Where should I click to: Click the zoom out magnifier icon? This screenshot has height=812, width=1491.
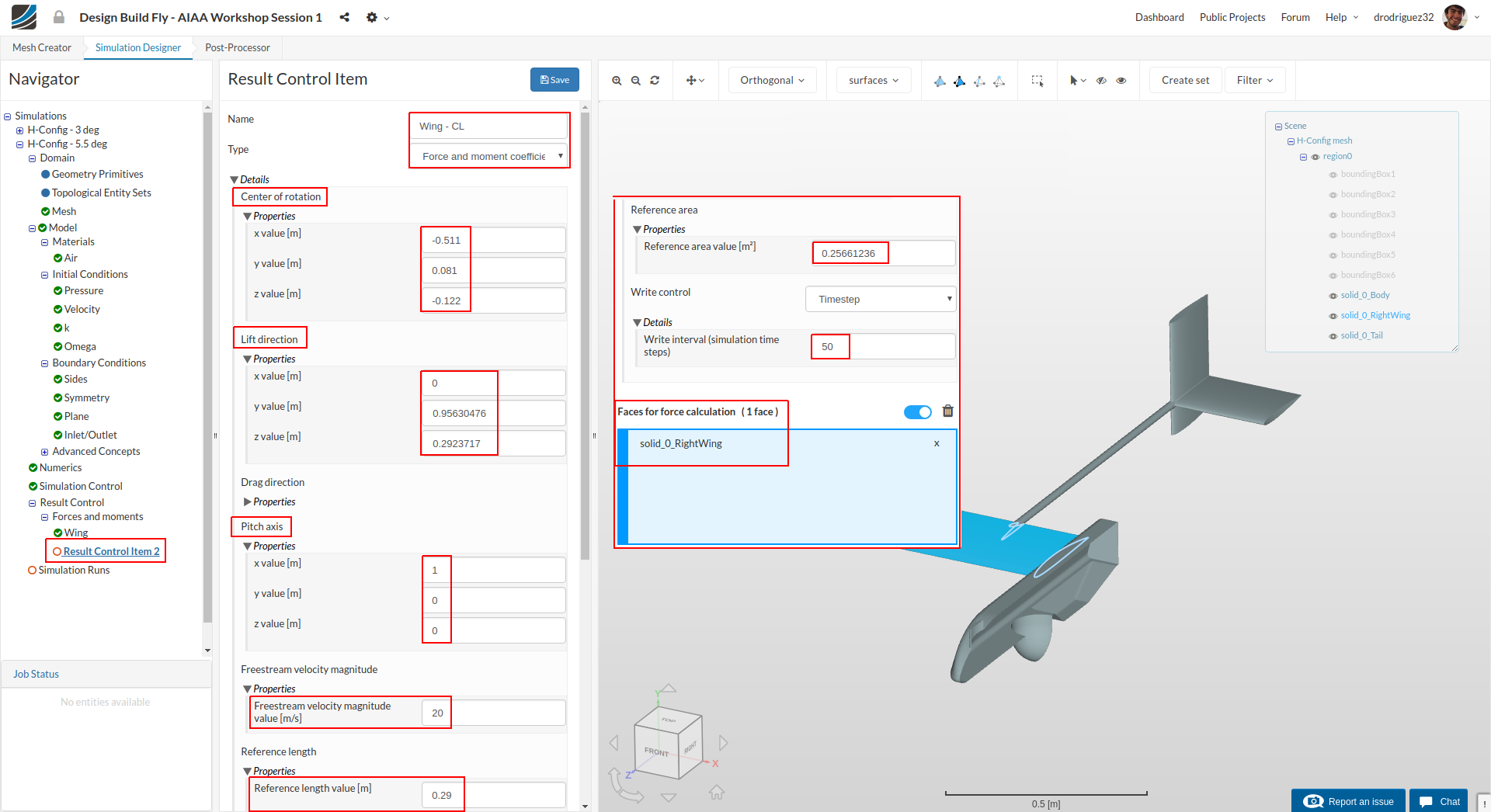pyautogui.click(x=636, y=81)
